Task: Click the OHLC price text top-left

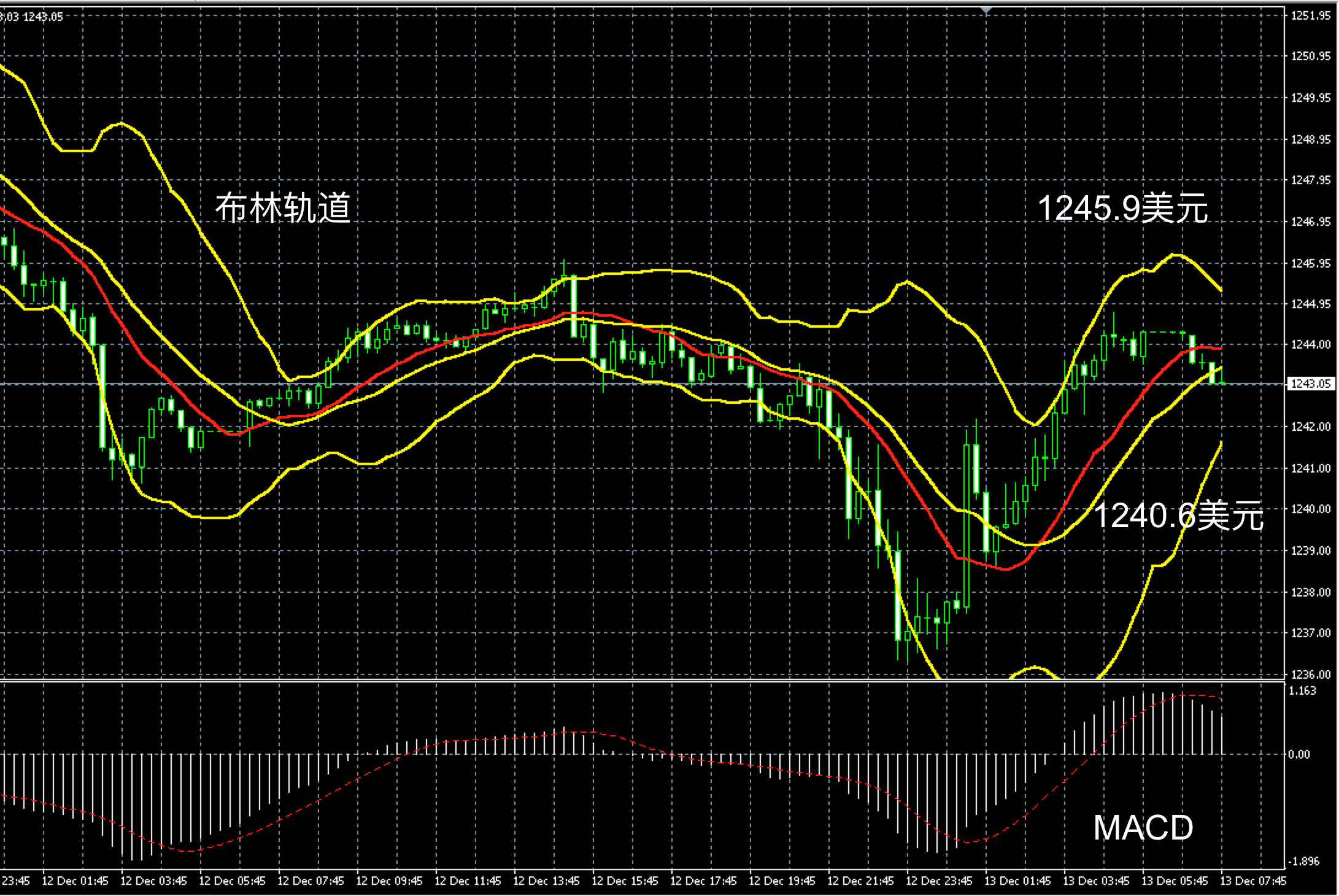Action: pyautogui.click(x=32, y=17)
